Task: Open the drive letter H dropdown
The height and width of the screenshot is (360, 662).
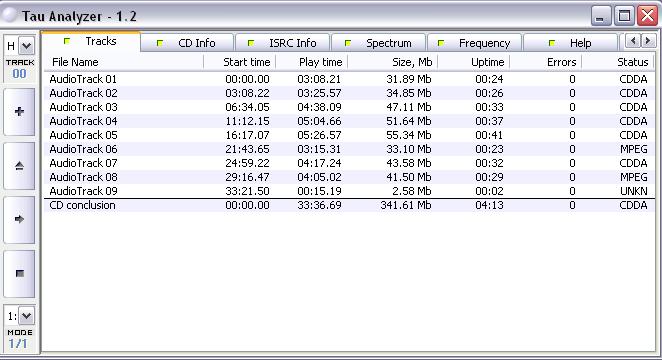Action: 26,46
